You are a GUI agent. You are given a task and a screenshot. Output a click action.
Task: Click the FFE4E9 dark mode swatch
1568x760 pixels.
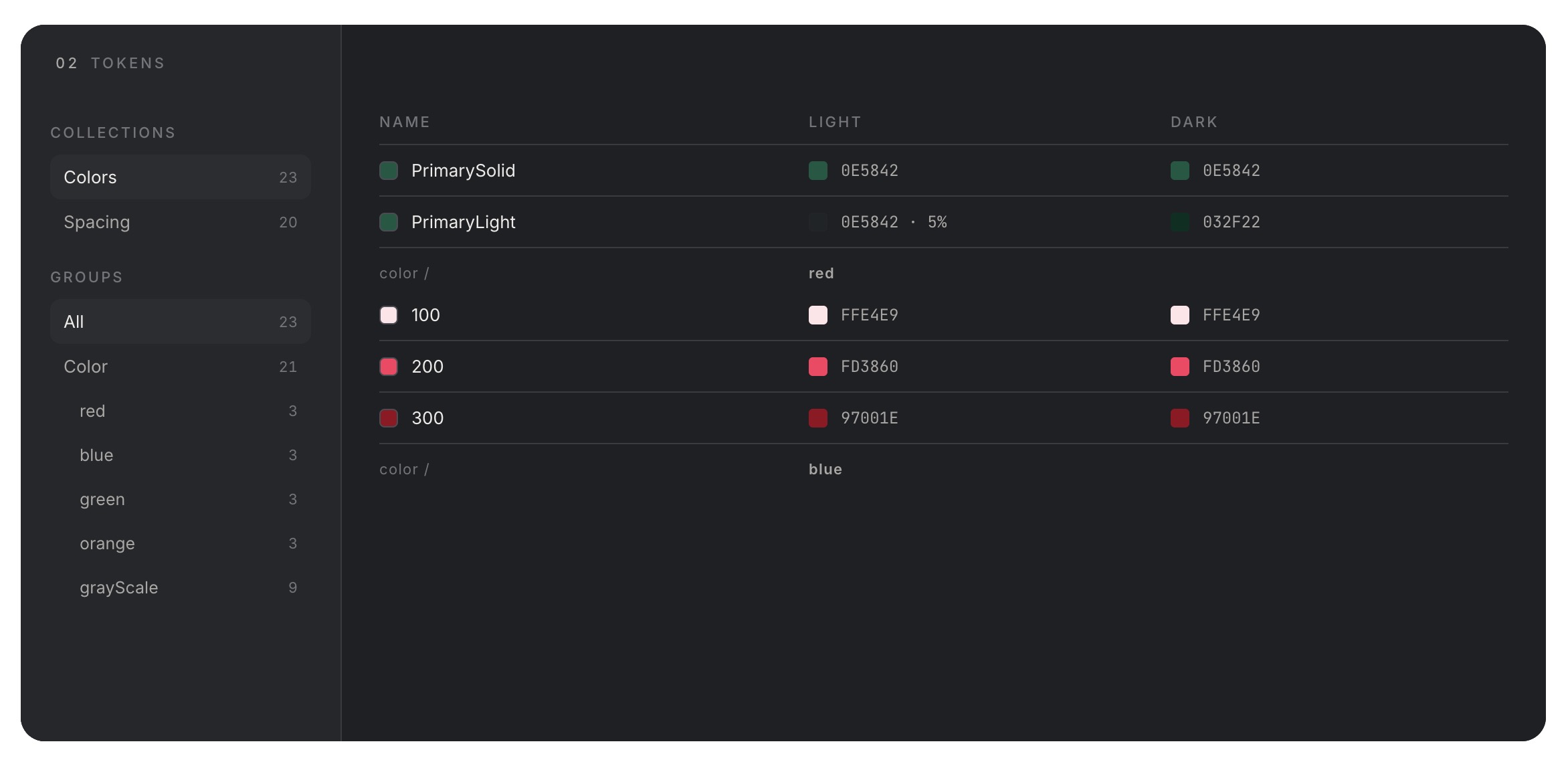pyautogui.click(x=1180, y=315)
